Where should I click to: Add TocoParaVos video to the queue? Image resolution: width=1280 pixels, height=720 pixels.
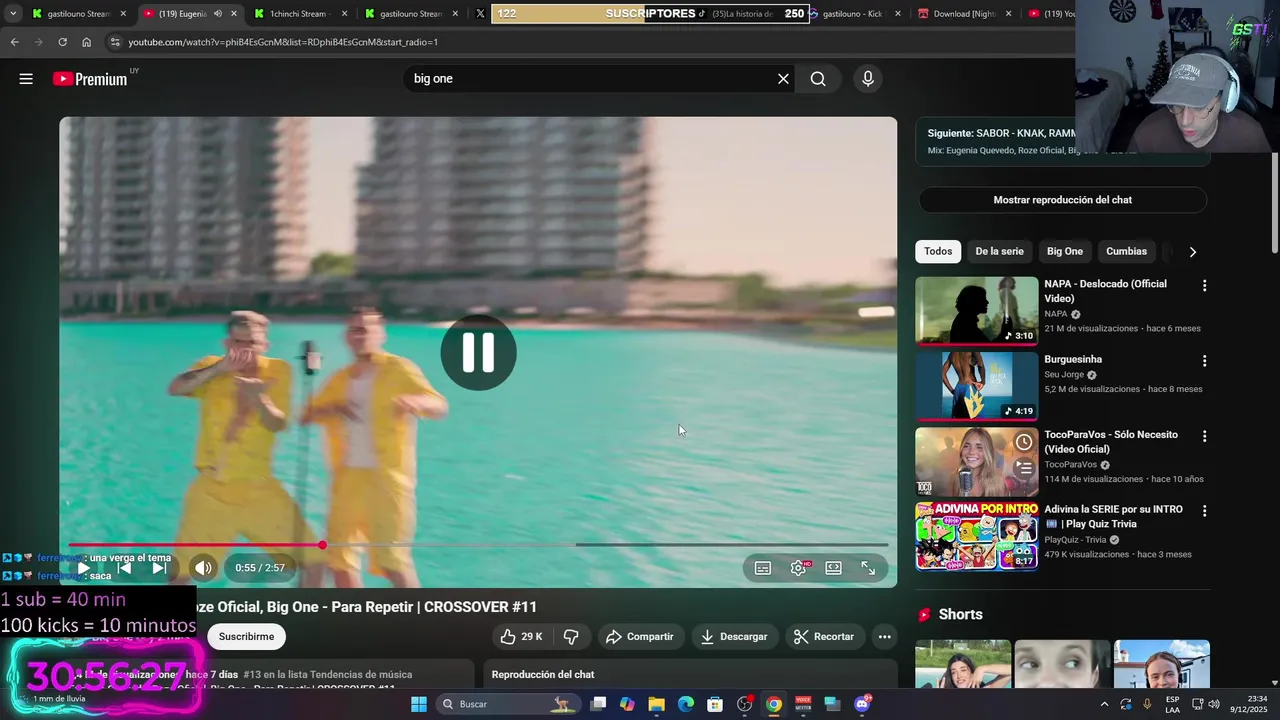tap(1024, 467)
